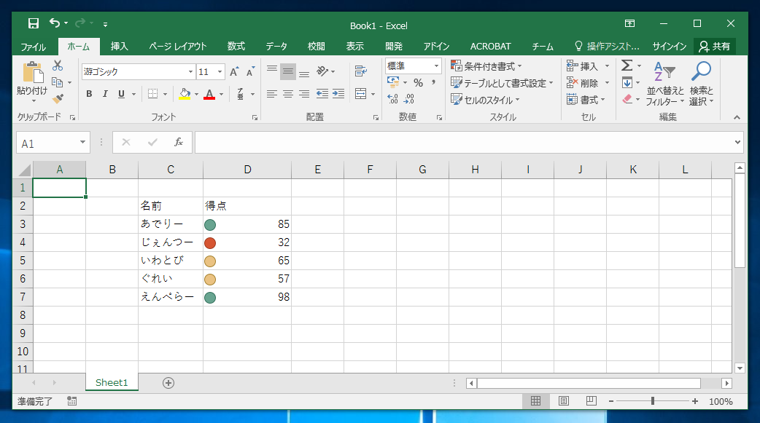The width and height of the screenshot is (760, 423).
Task: Click the percent style icon
Action: pyautogui.click(x=418, y=83)
